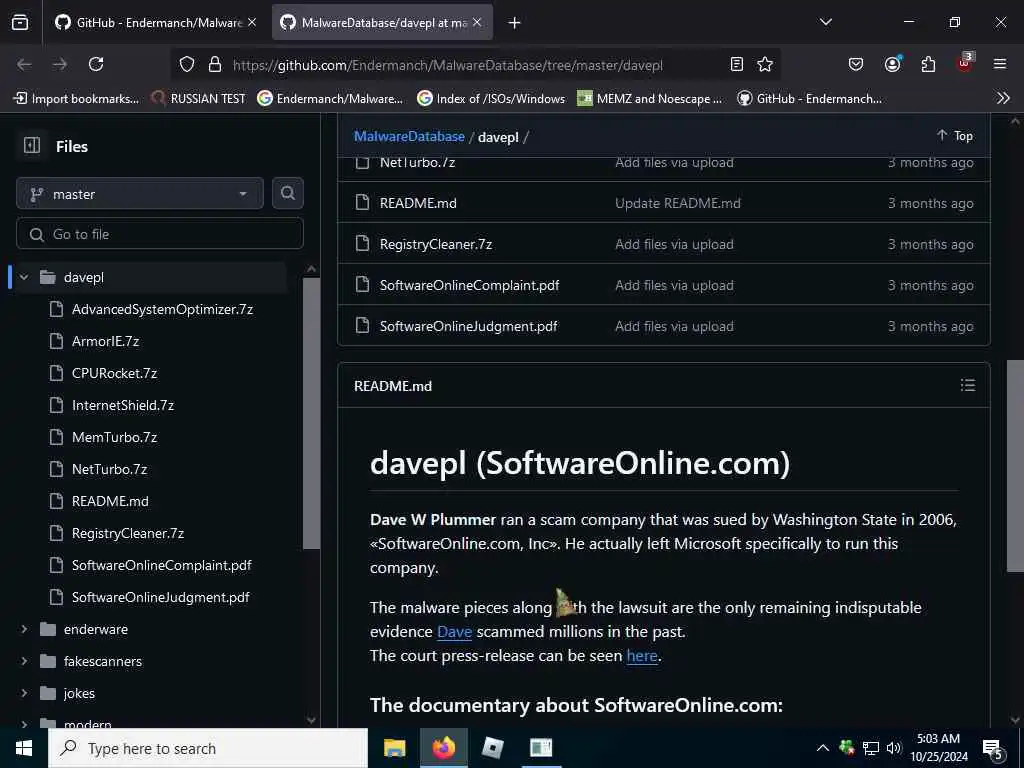Reload the current page

(x=96, y=64)
